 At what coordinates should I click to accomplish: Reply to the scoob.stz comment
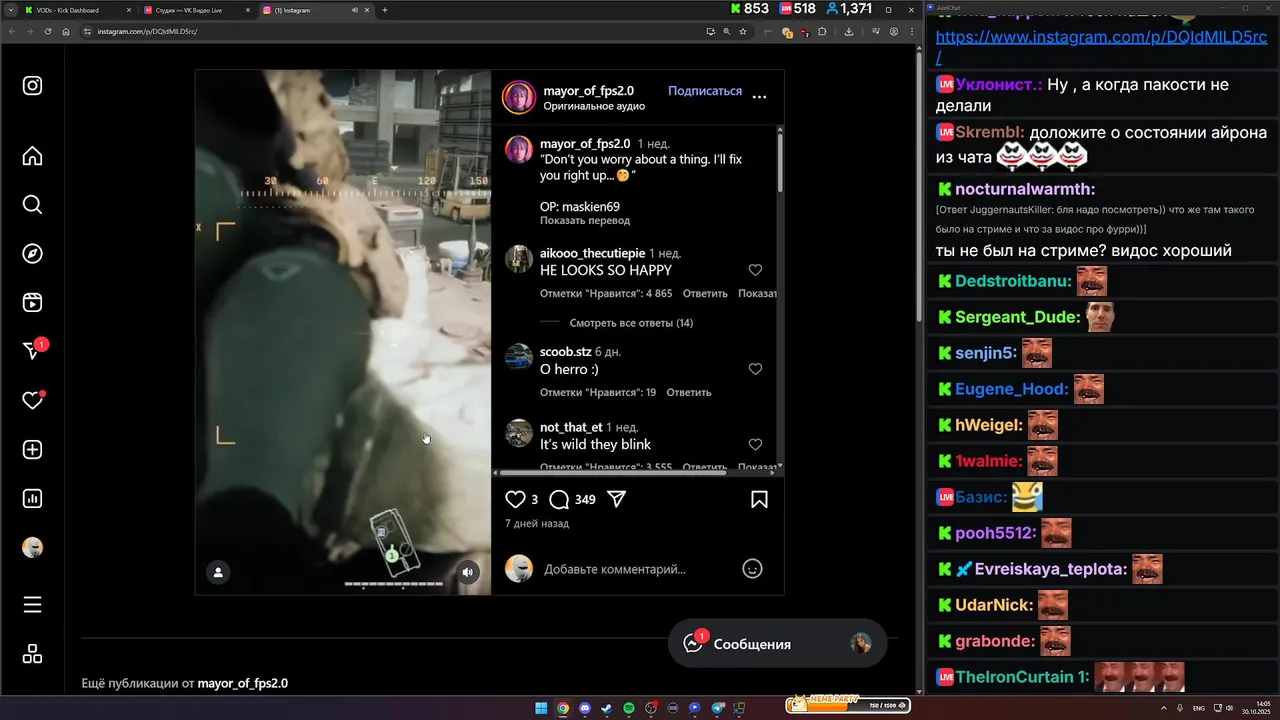[x=689, y=393]
